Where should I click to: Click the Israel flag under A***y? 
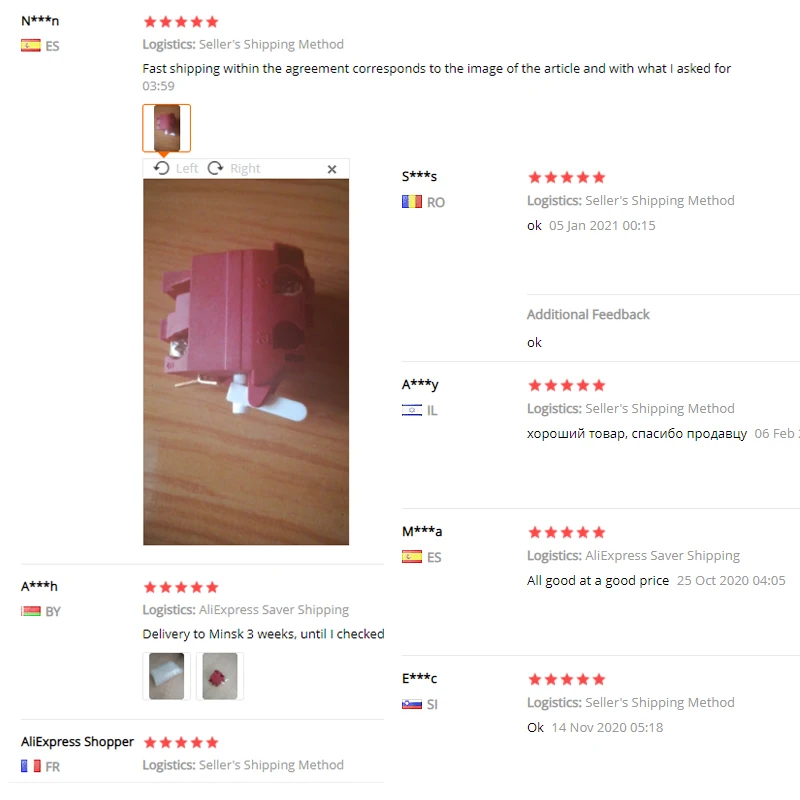click(412, 410)
